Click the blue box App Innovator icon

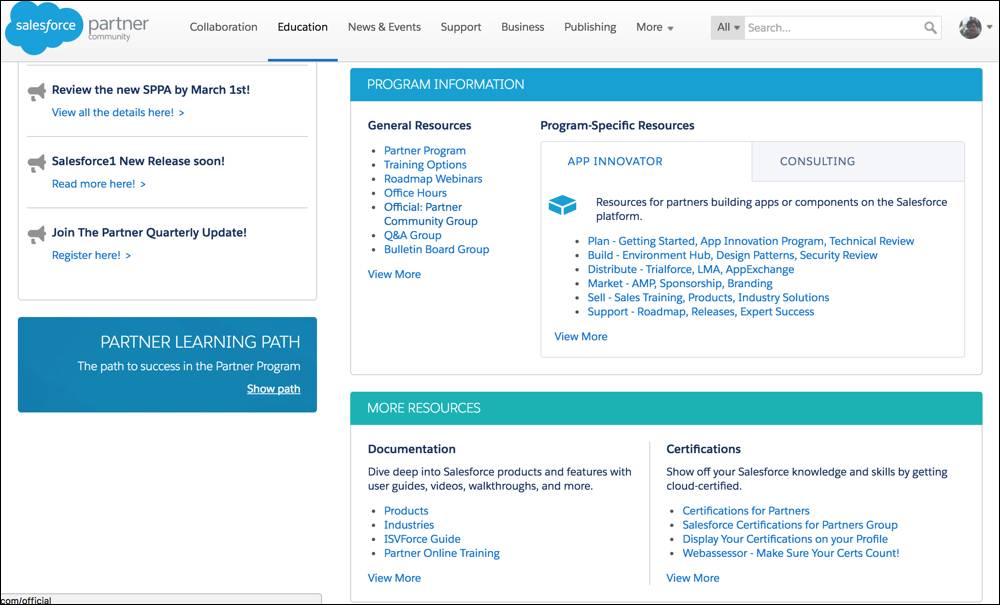click(562, 205)
